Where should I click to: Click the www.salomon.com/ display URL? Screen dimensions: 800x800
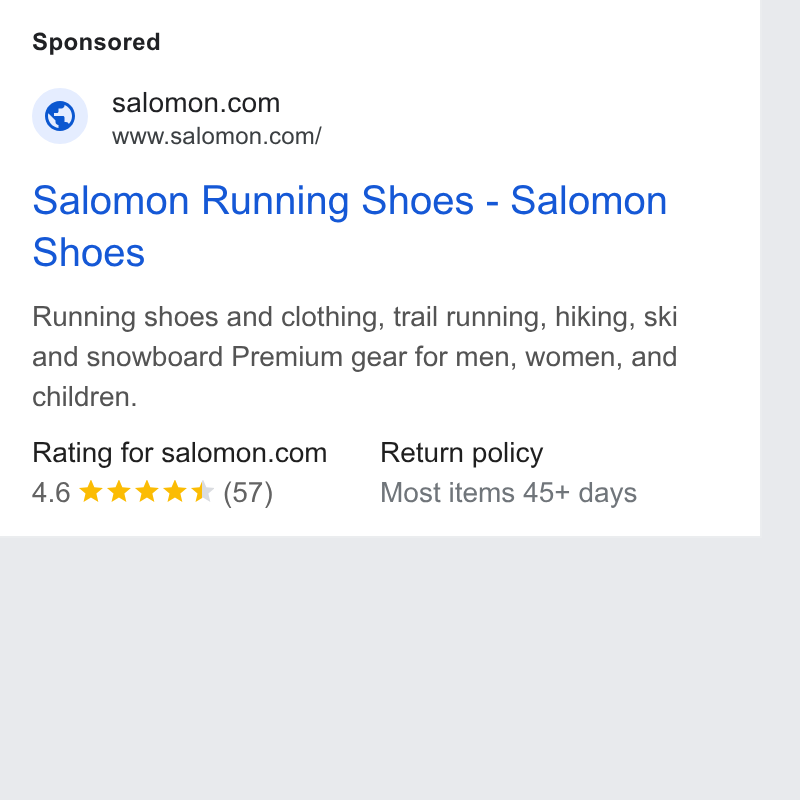217,136
